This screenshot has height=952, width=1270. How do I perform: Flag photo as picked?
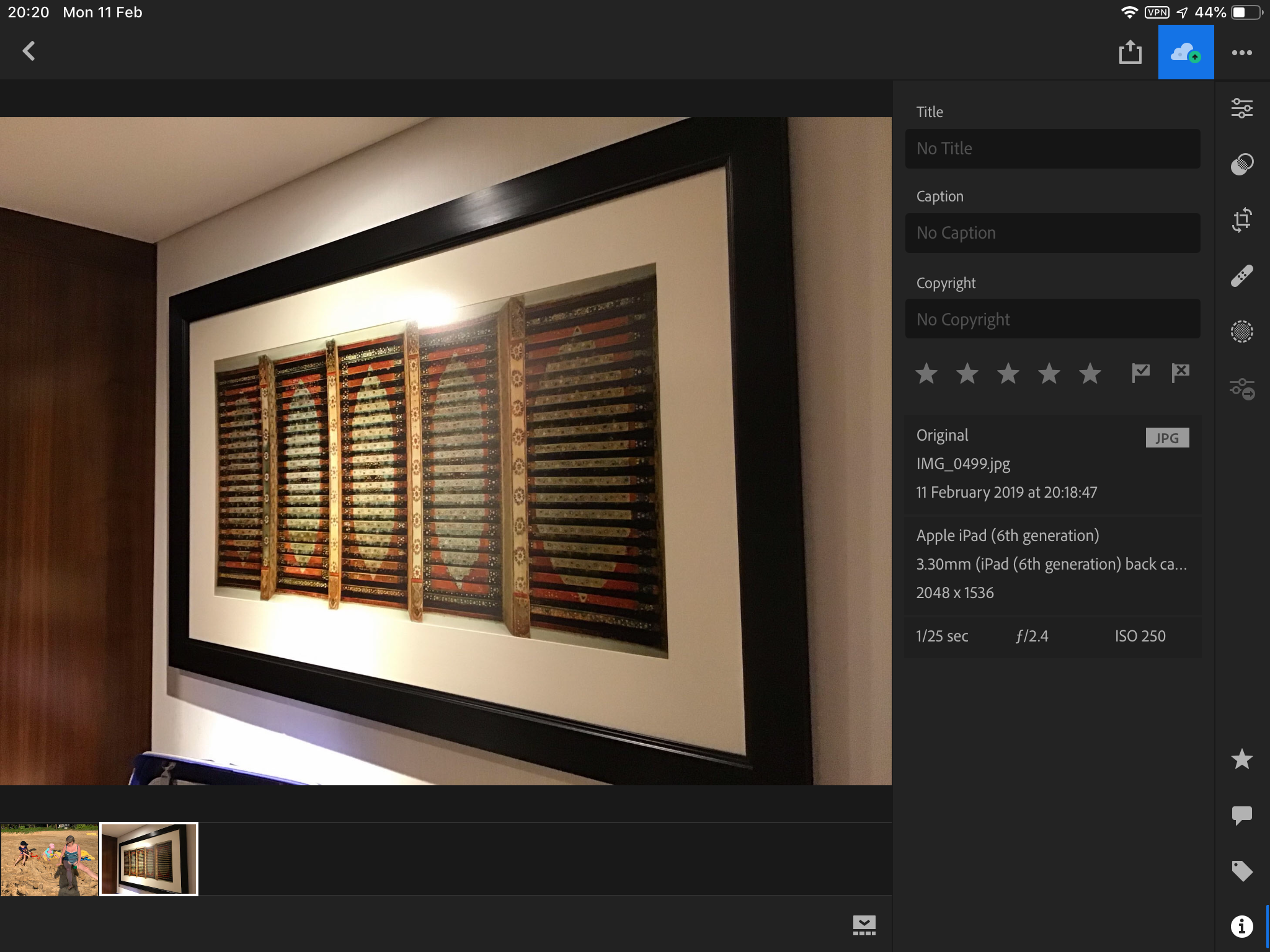click(x=1140, y=373)
